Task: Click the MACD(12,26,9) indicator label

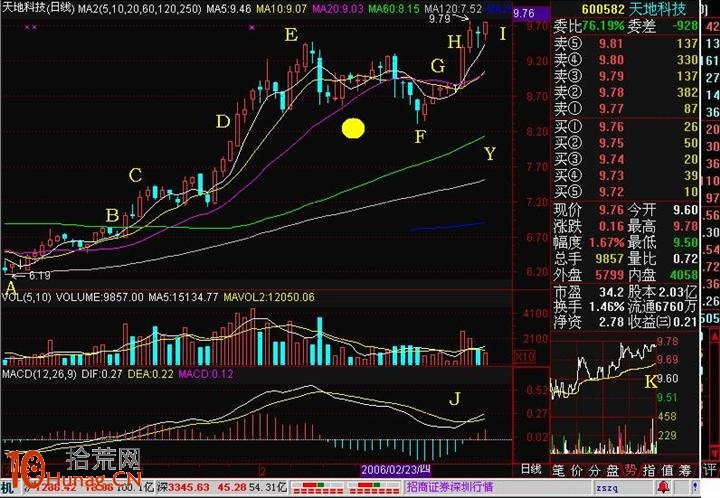Action: coord(39,375)
